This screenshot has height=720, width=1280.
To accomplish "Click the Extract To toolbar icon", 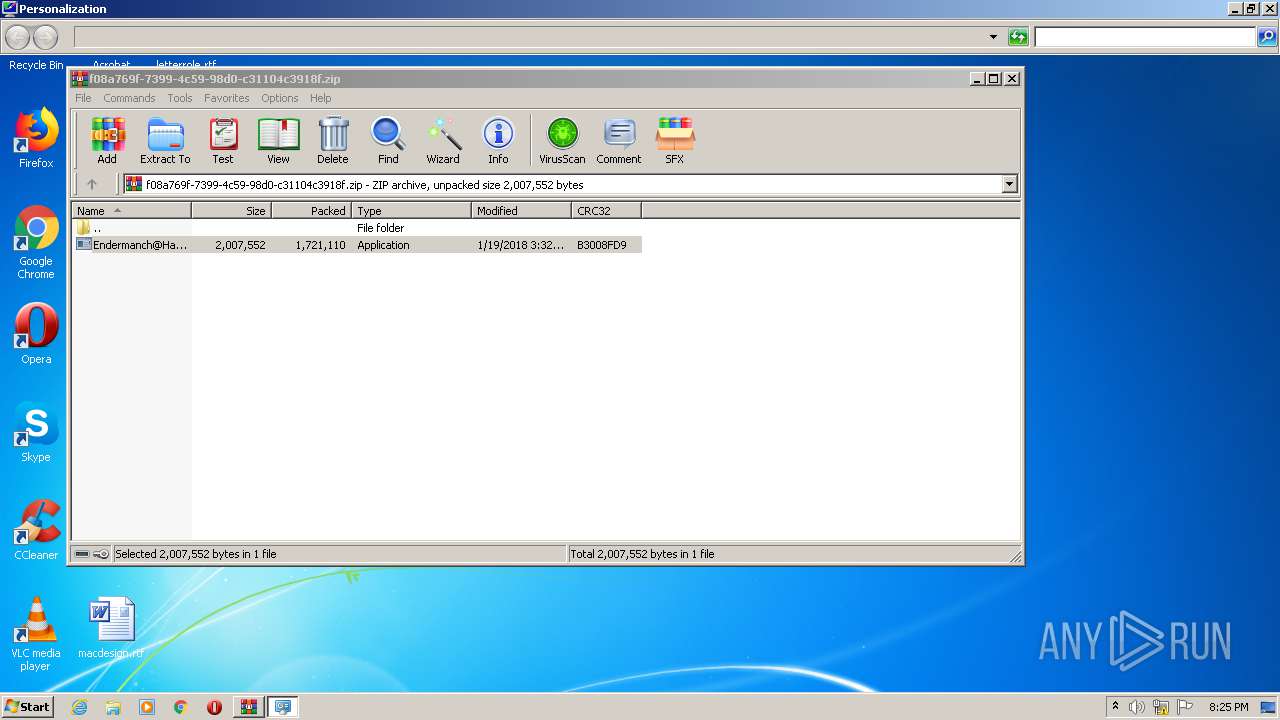I will tap(165, 141).
